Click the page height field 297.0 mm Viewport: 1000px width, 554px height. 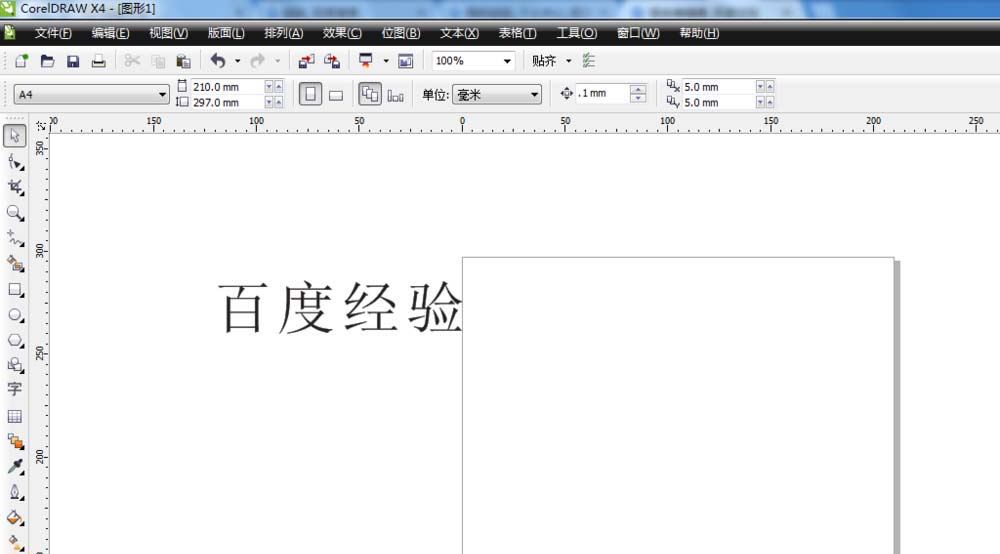point(227,103)
